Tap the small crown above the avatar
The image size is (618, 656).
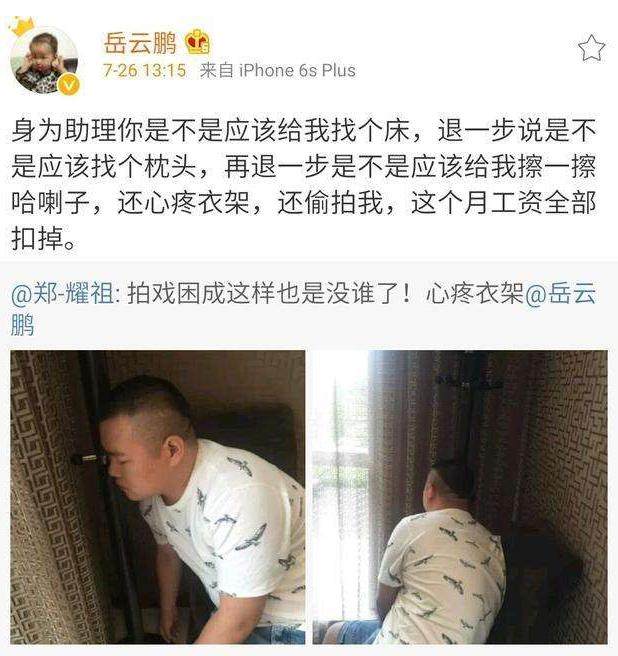tap(20, 26)
